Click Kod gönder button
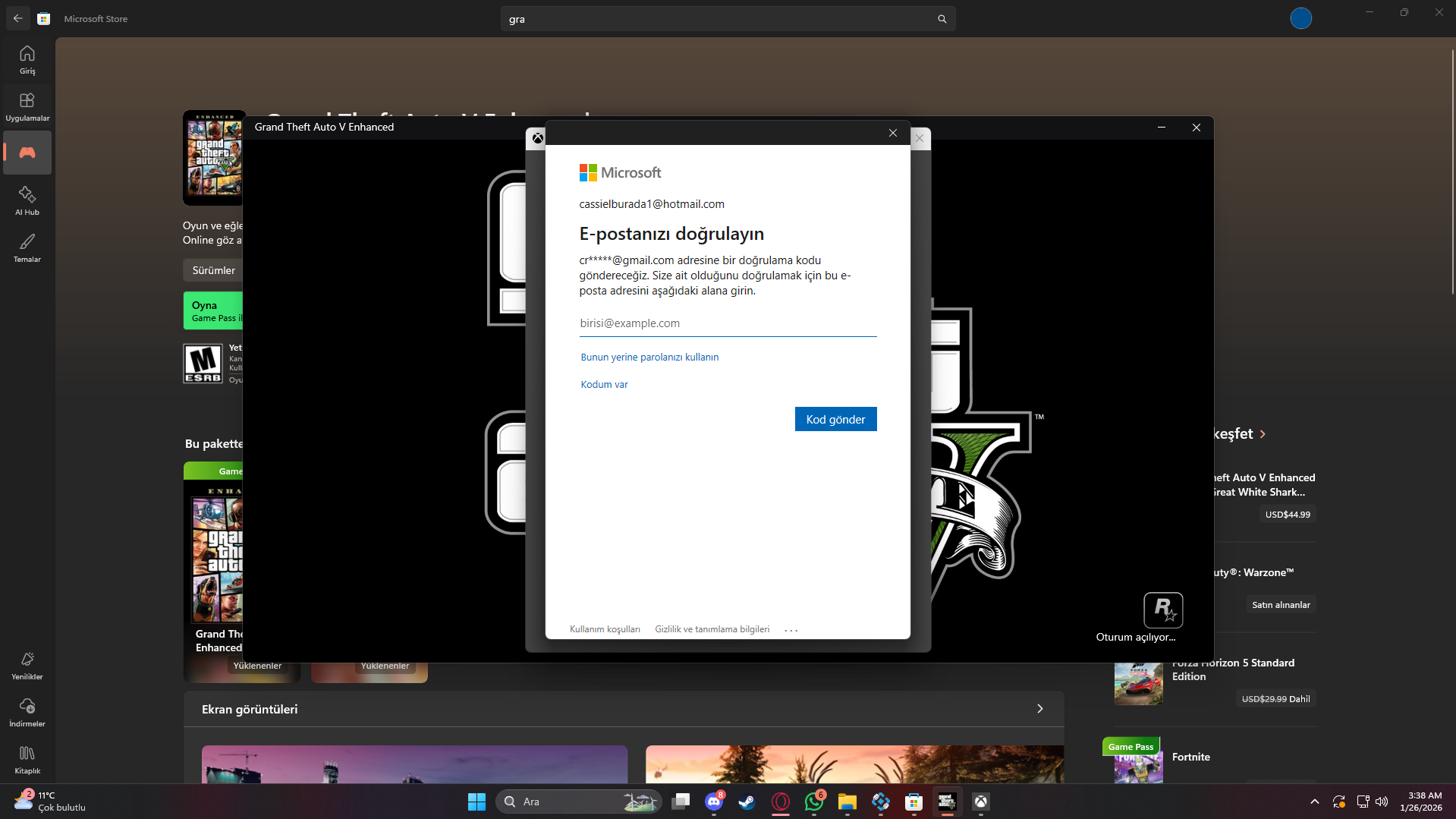Image resolution: width=1456 pixels, height=819 pixels. click(835, 419)
